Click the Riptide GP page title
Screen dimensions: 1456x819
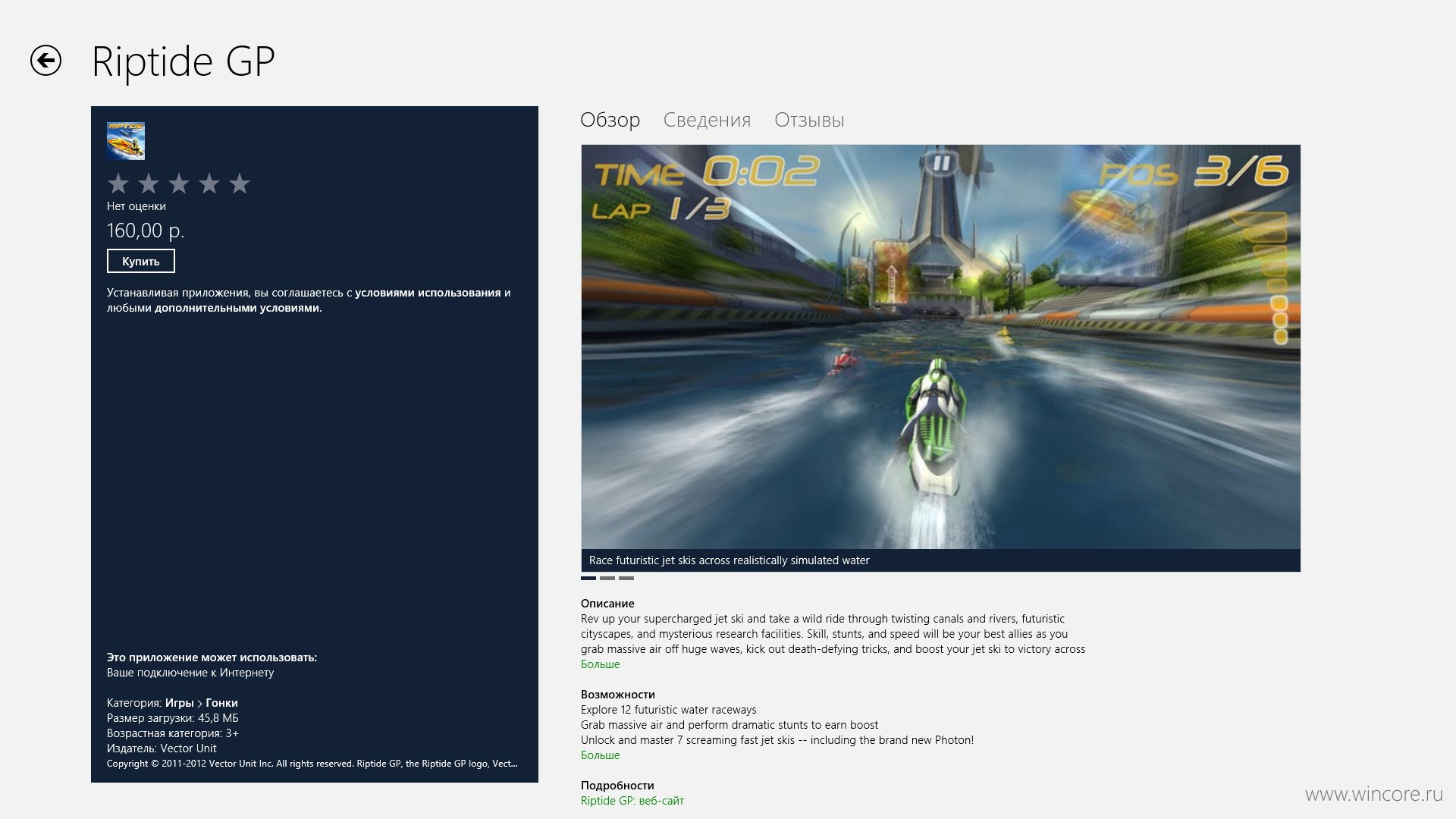(x=183, y=62)
